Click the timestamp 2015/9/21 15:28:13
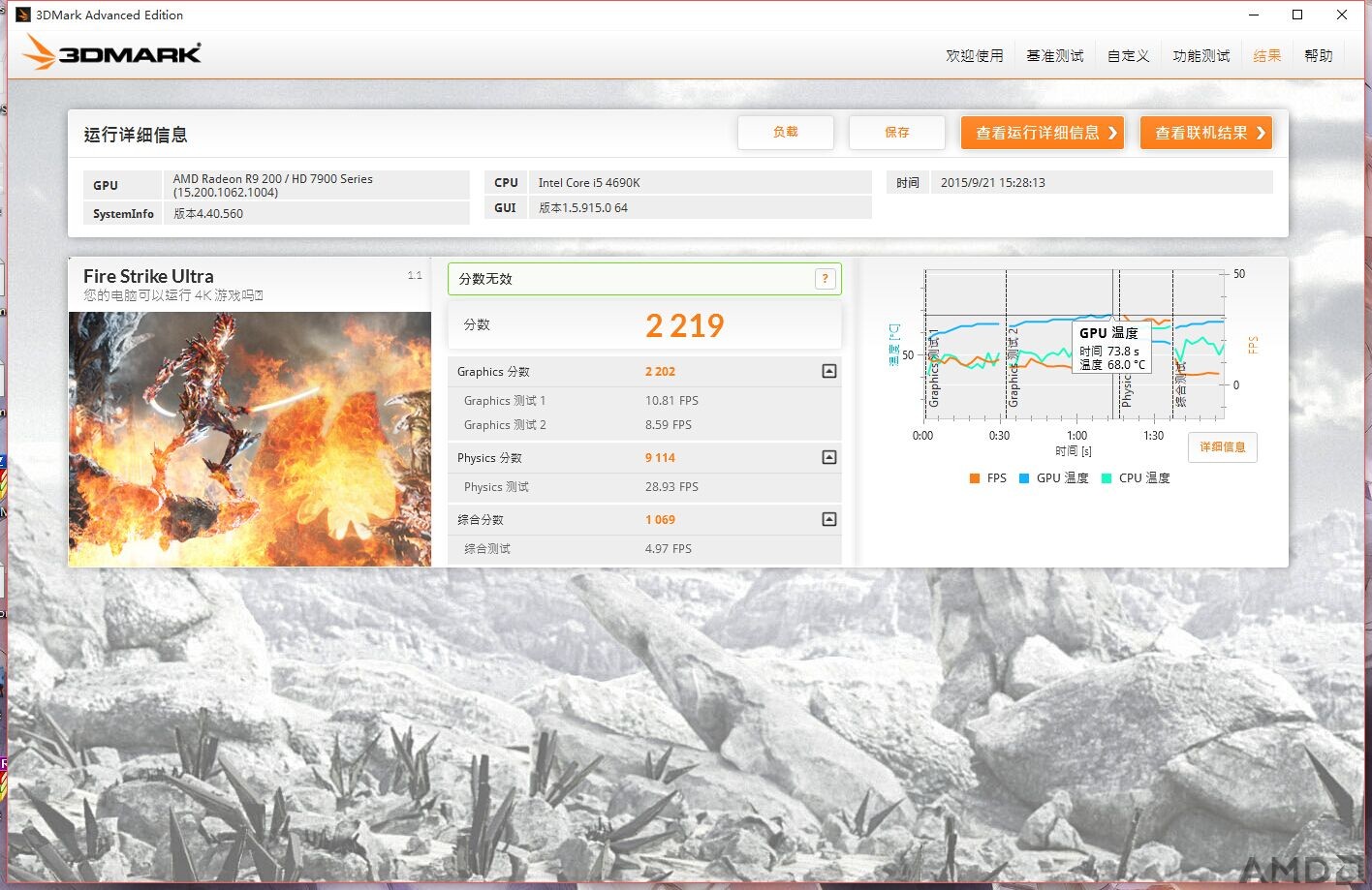Screen dimensions: 1372x890 pyautogui.click(x=993, y=183)
